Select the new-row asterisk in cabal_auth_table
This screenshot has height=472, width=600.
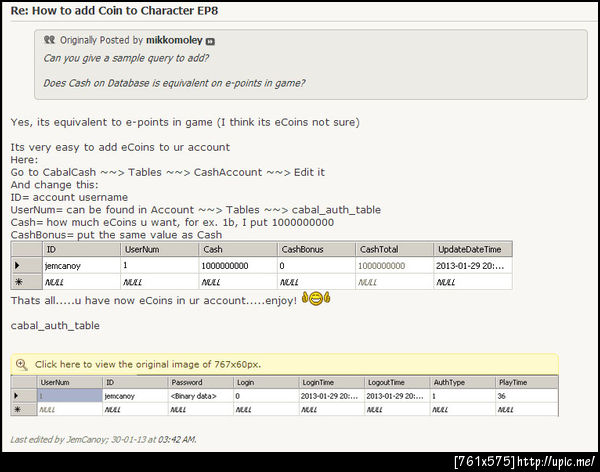(x=18, y=409)
